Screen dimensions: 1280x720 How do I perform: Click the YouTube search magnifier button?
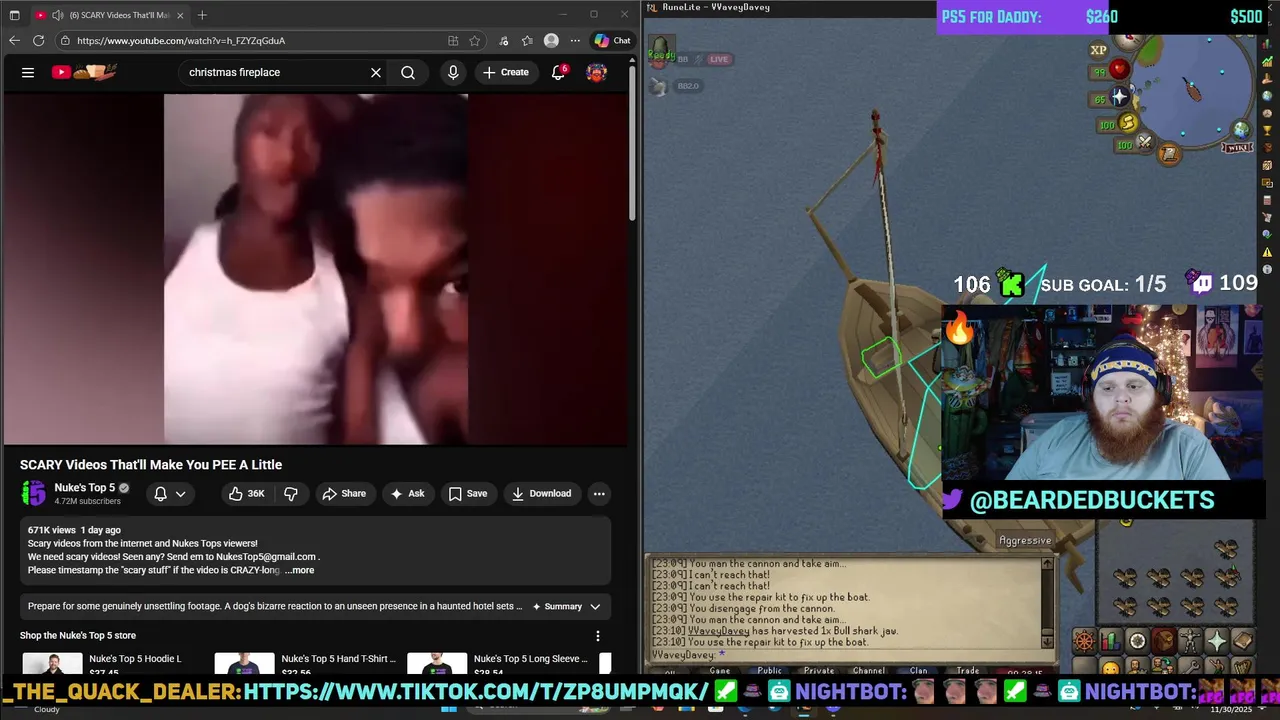coord(408,72)
